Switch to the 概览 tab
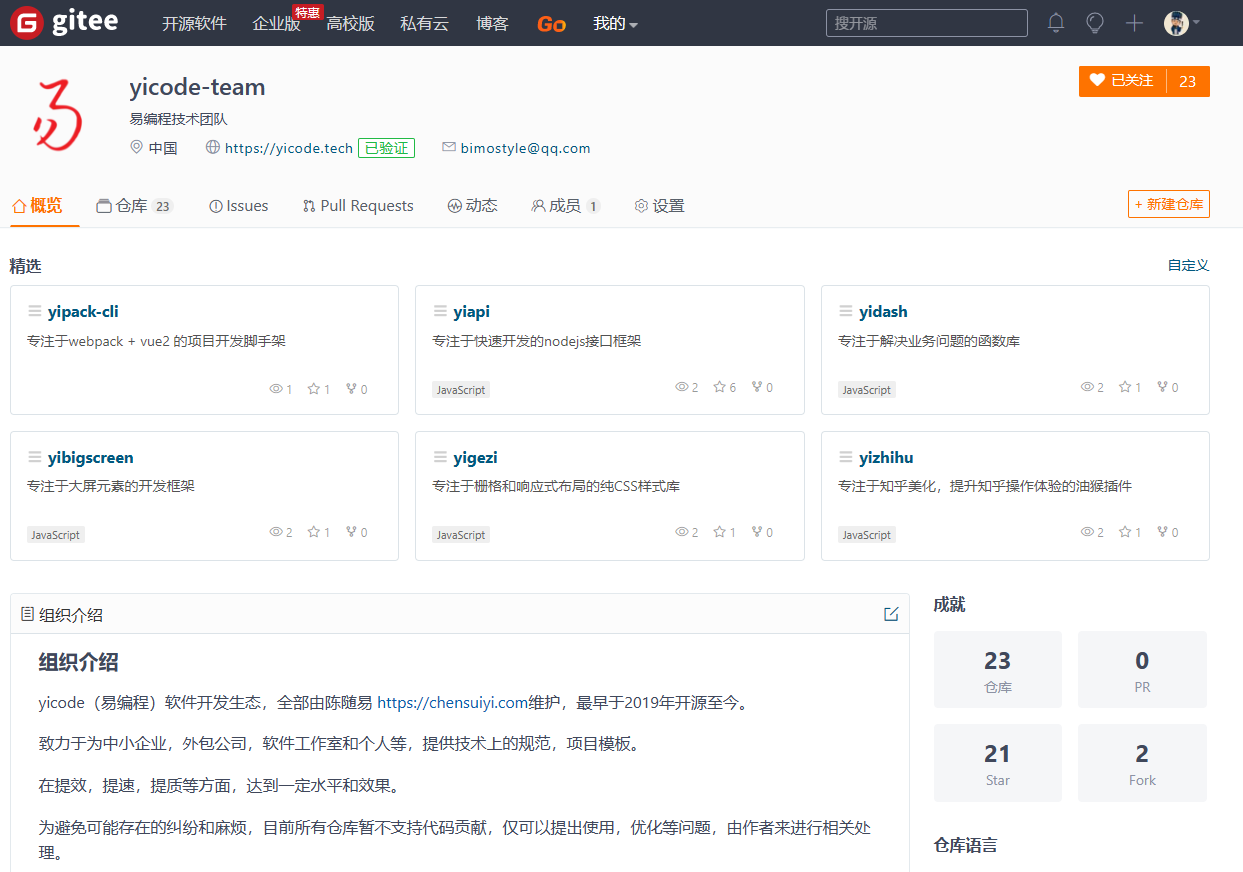This screenshot has height=872, width=1243. [37, 206]
